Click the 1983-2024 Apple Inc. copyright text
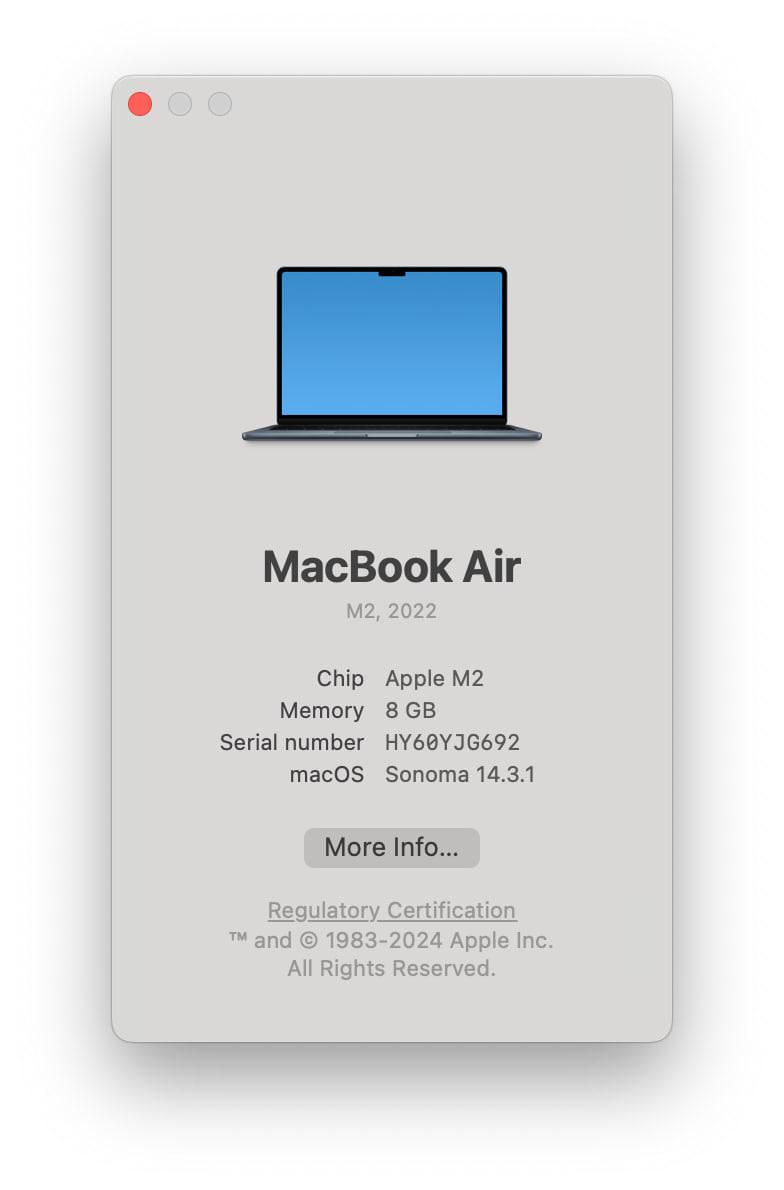 tap(391, 940)
